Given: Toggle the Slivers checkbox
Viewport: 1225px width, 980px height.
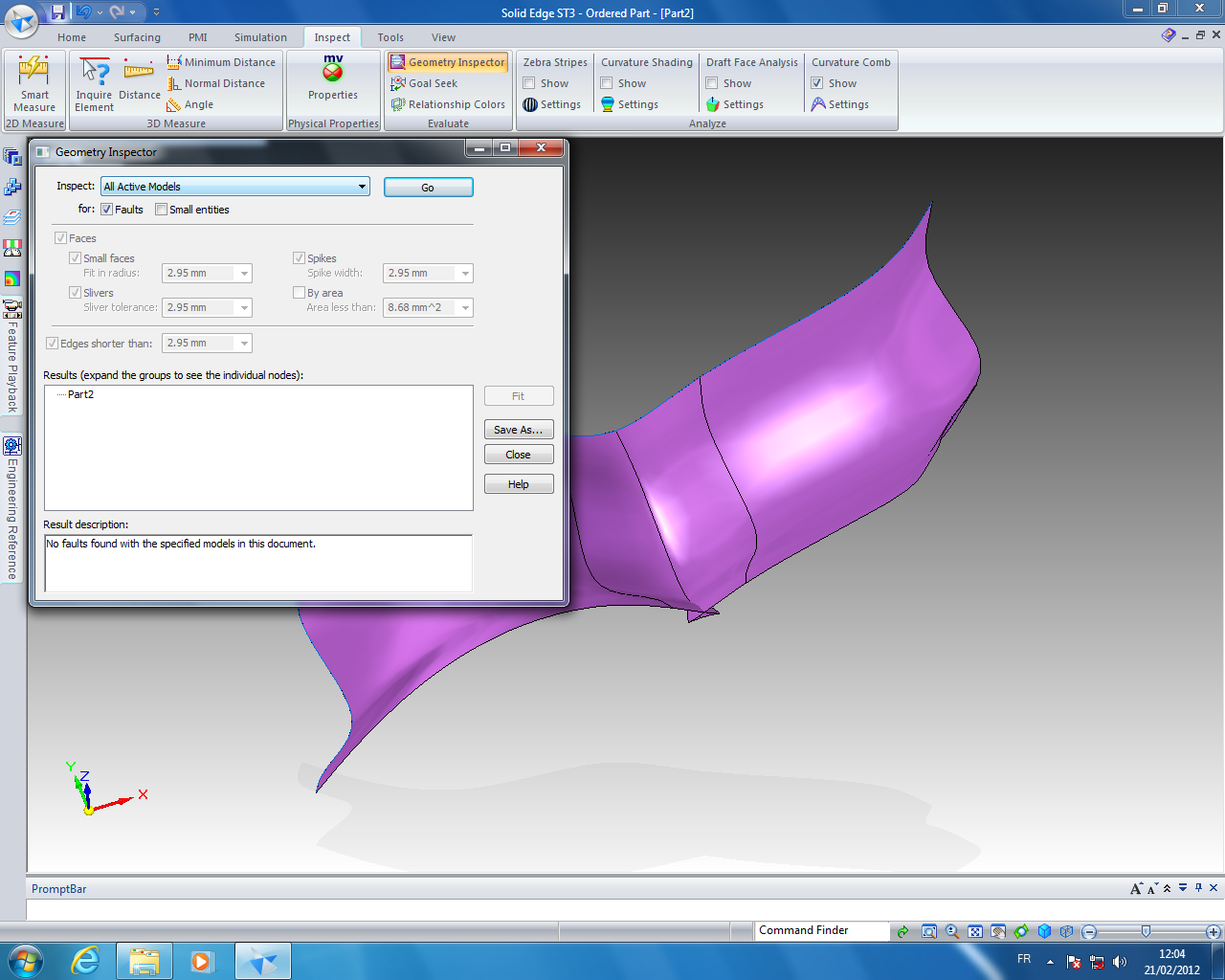Looking at the screenshot, I should (75, 293).
